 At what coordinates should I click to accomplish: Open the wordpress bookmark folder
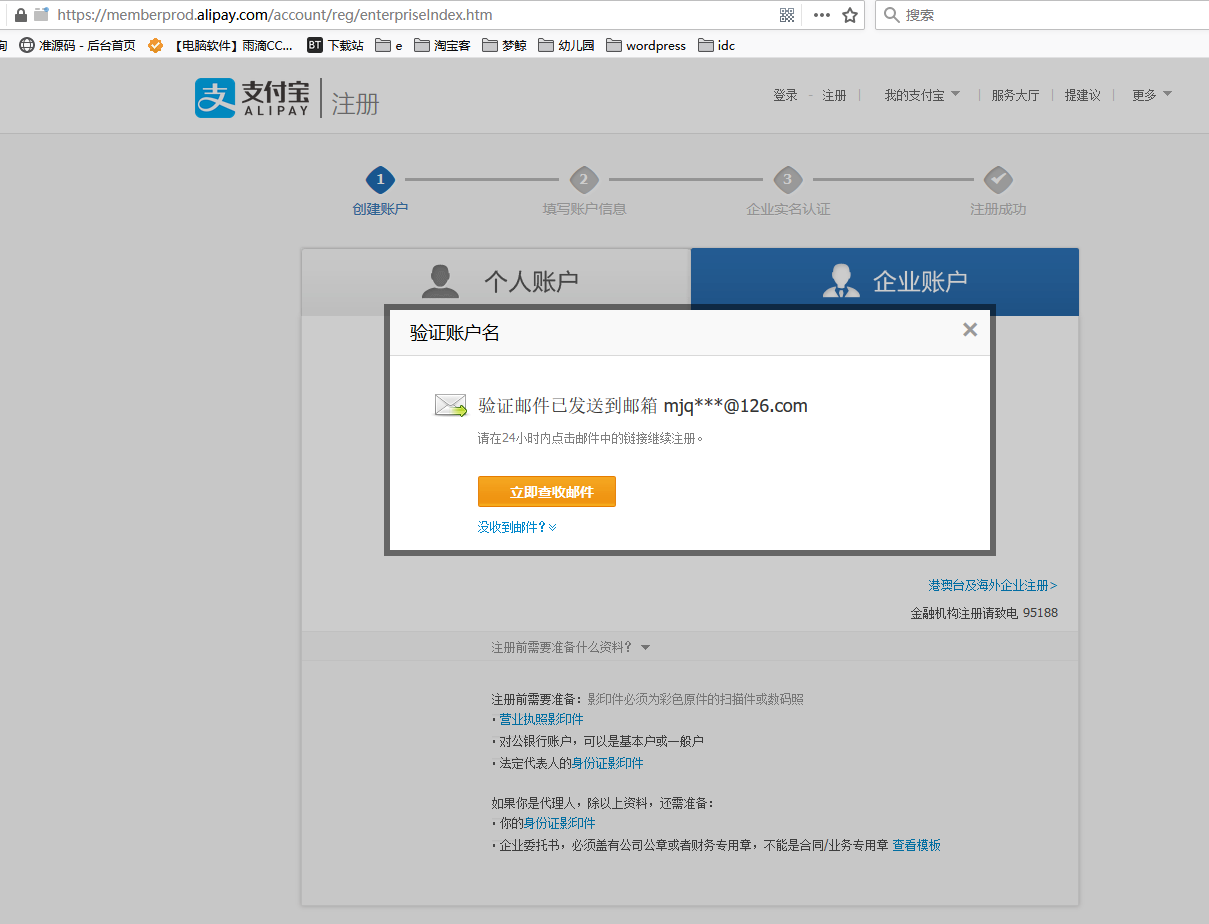[646, 45]
